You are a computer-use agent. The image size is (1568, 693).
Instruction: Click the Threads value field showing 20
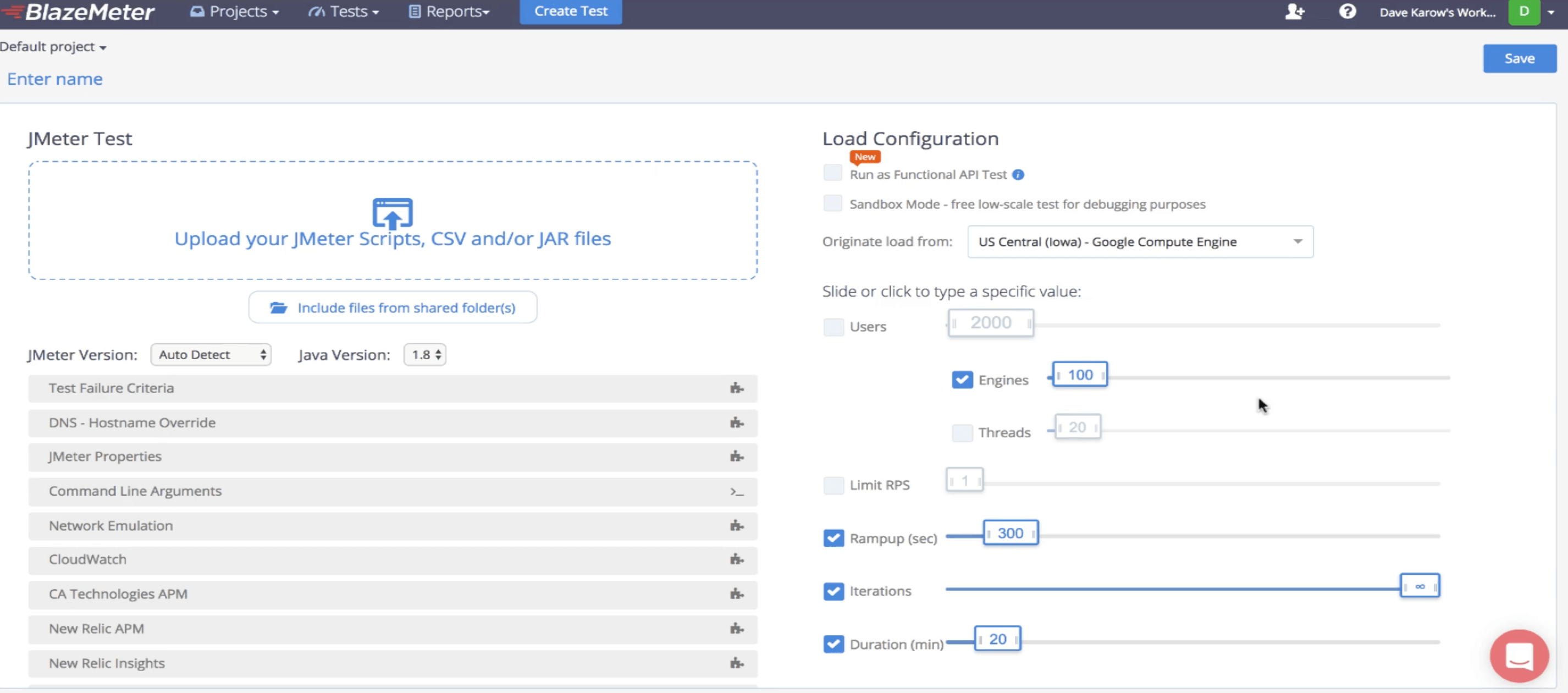tap(1077, 427)
